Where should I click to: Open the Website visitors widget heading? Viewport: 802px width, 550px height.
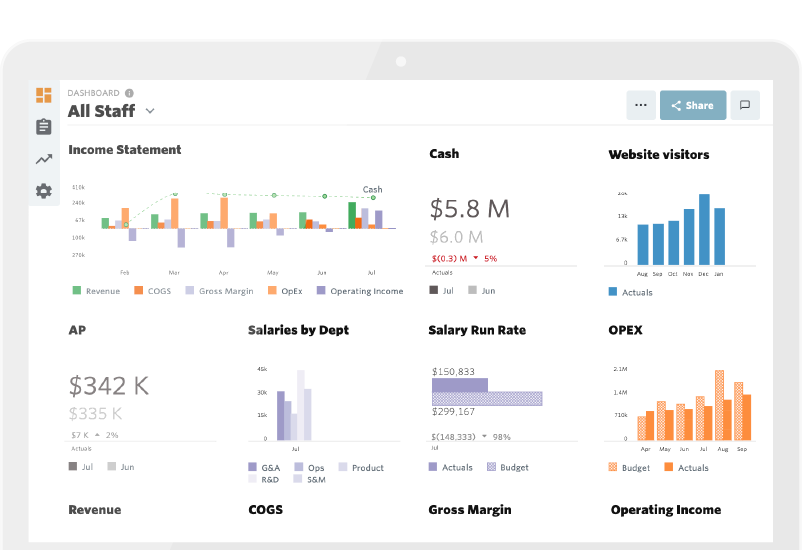click(659, 155)
